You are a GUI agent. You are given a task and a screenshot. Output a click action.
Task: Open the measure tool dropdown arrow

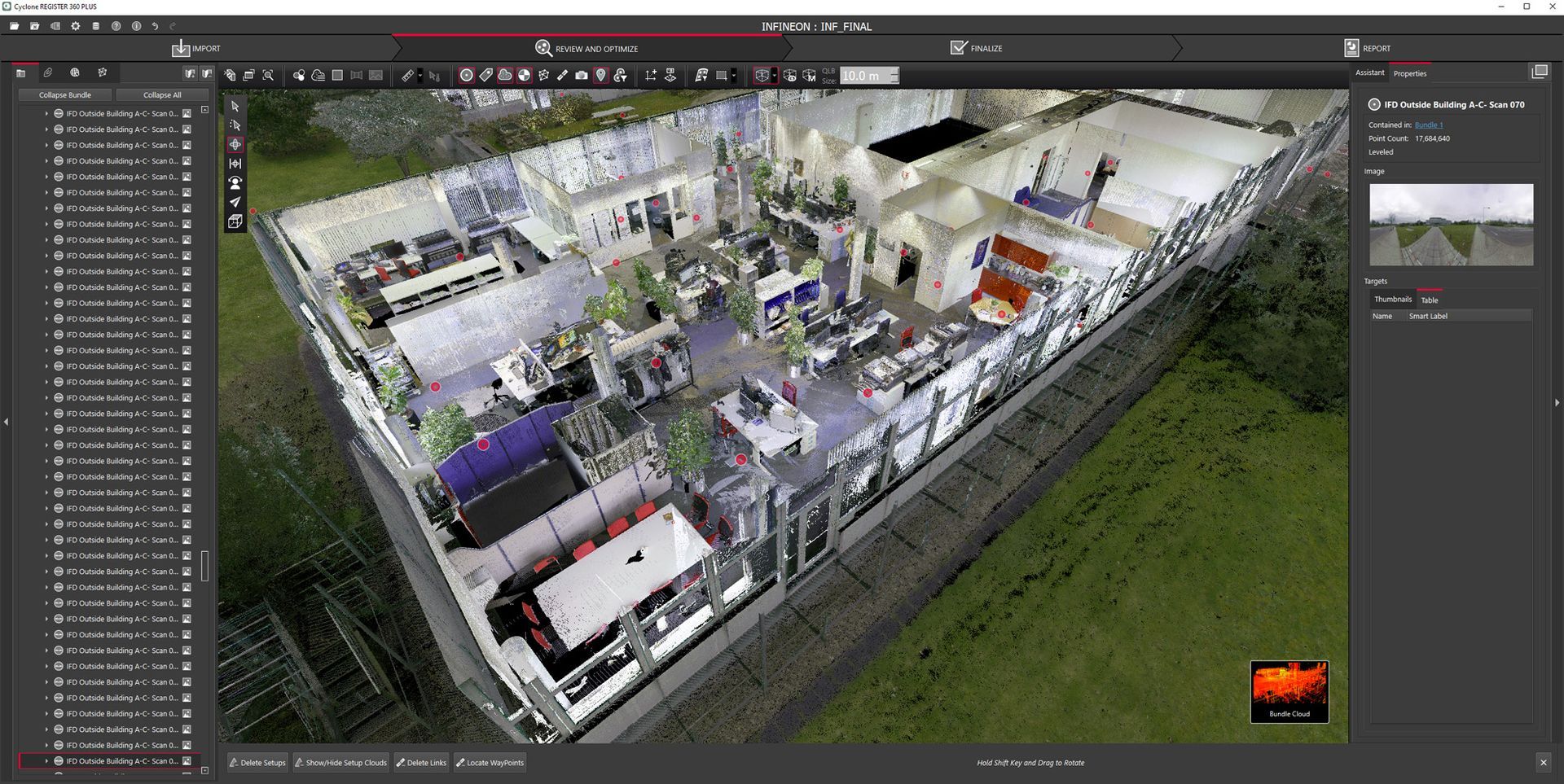(420, 76)
